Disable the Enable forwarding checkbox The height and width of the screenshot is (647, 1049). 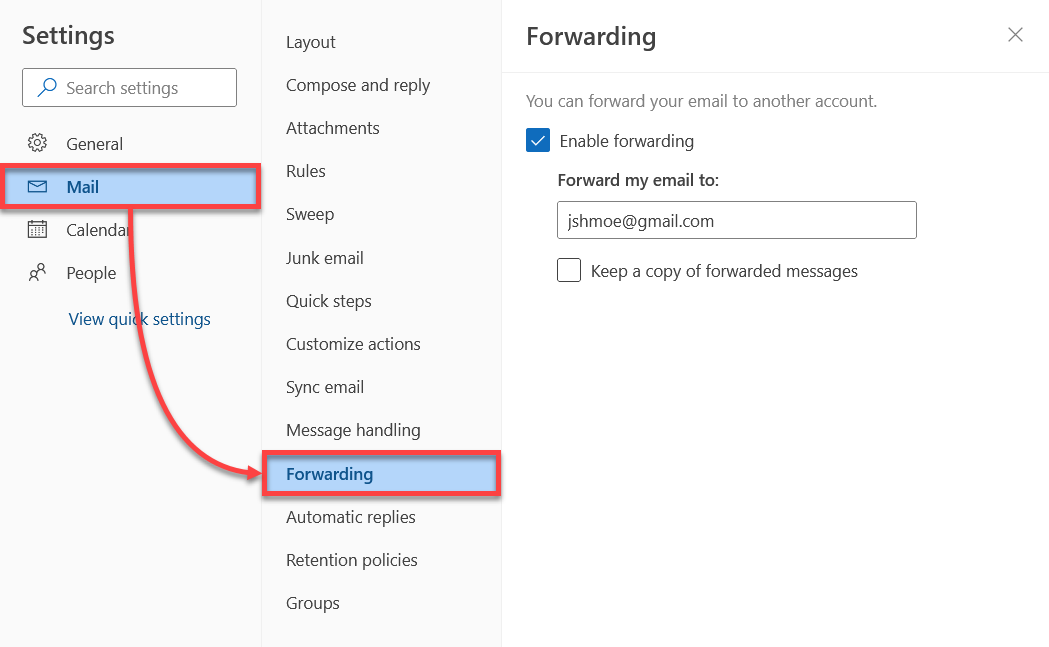tap(537, 140)
